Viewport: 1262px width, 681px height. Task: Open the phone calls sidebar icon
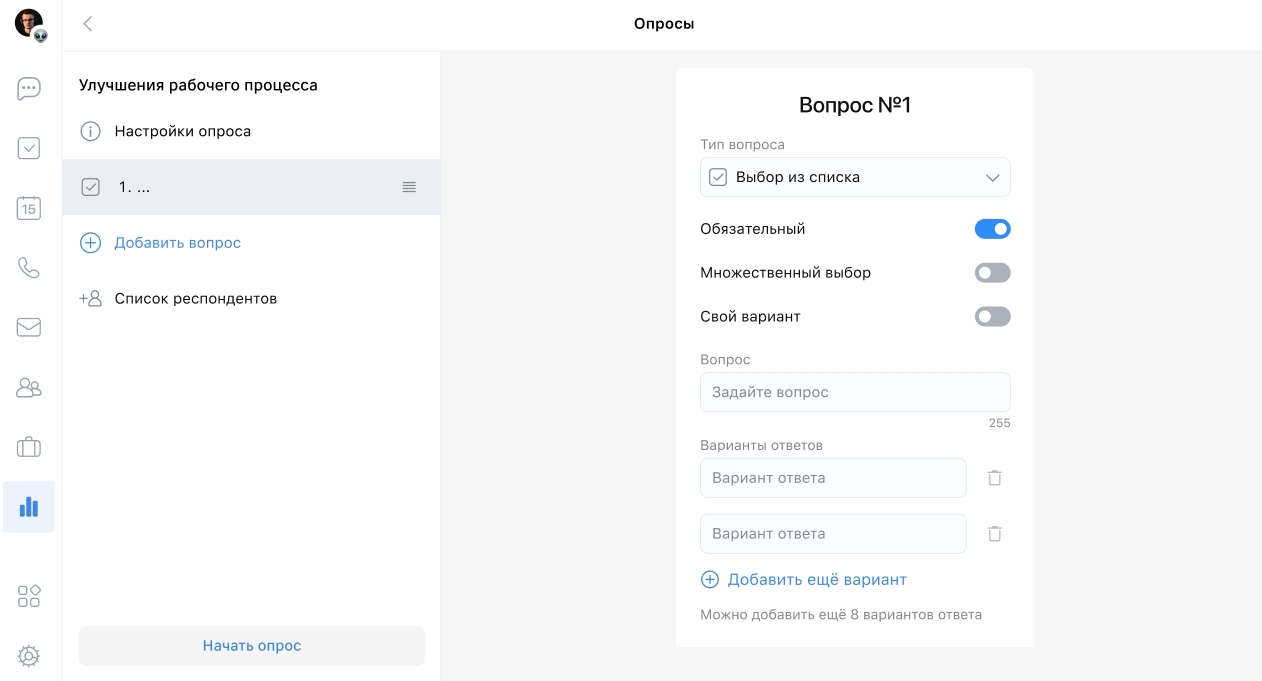coord(29,268)
